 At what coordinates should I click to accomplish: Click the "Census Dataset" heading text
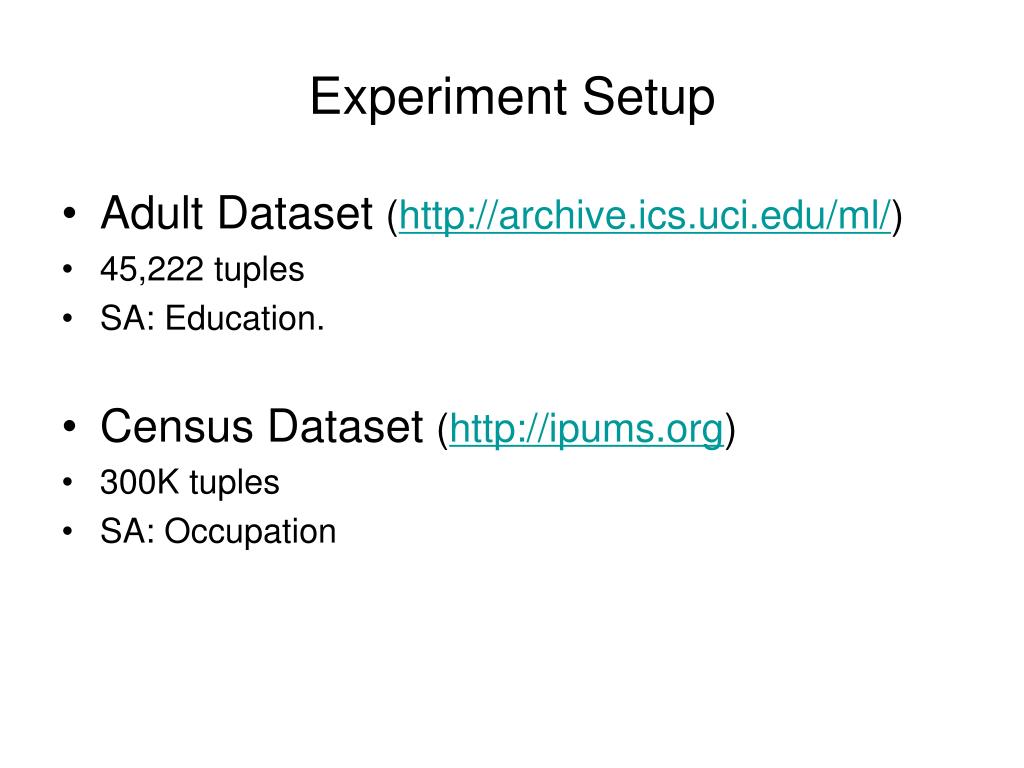point(262,426)
